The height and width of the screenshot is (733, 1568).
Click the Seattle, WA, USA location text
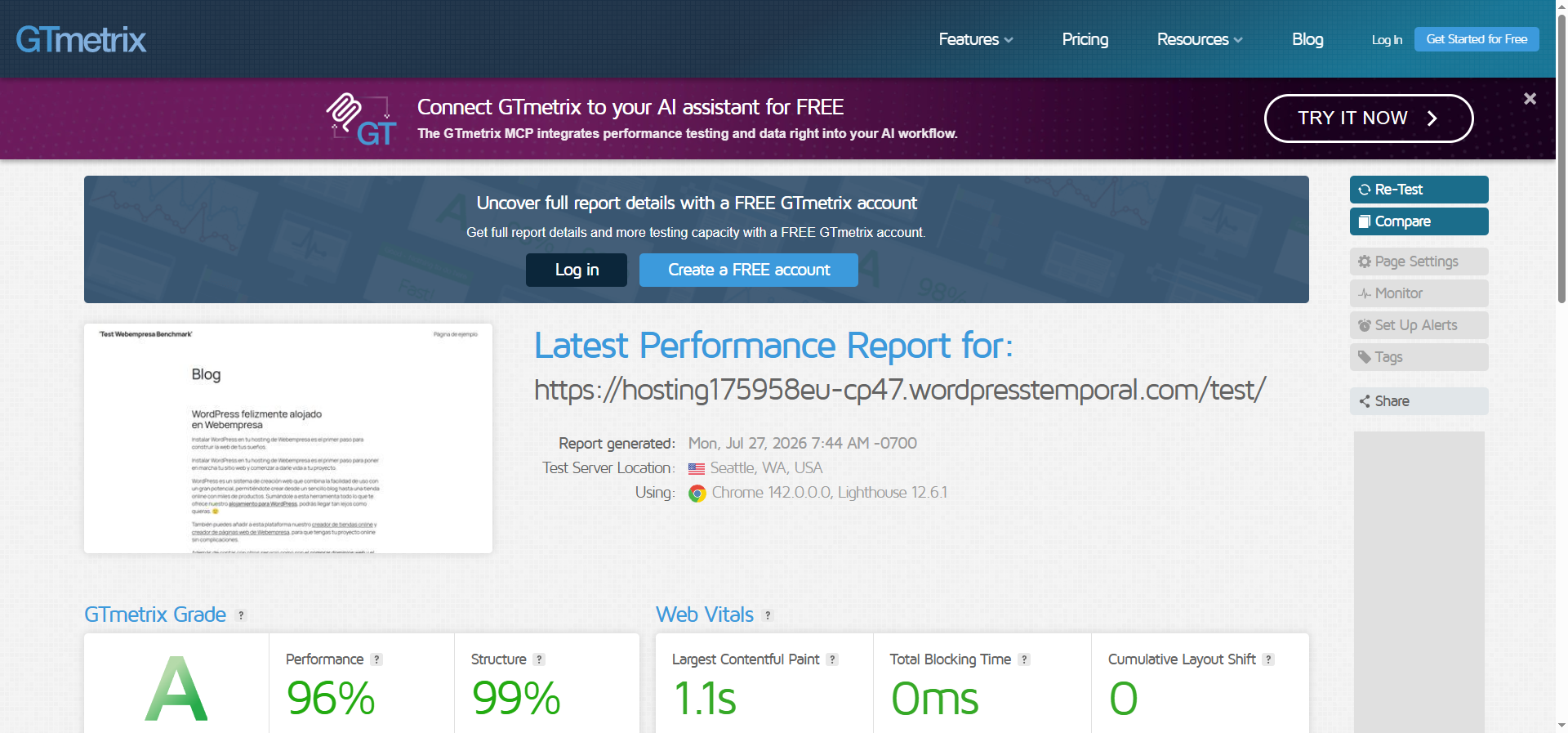(x=766, y=468)
